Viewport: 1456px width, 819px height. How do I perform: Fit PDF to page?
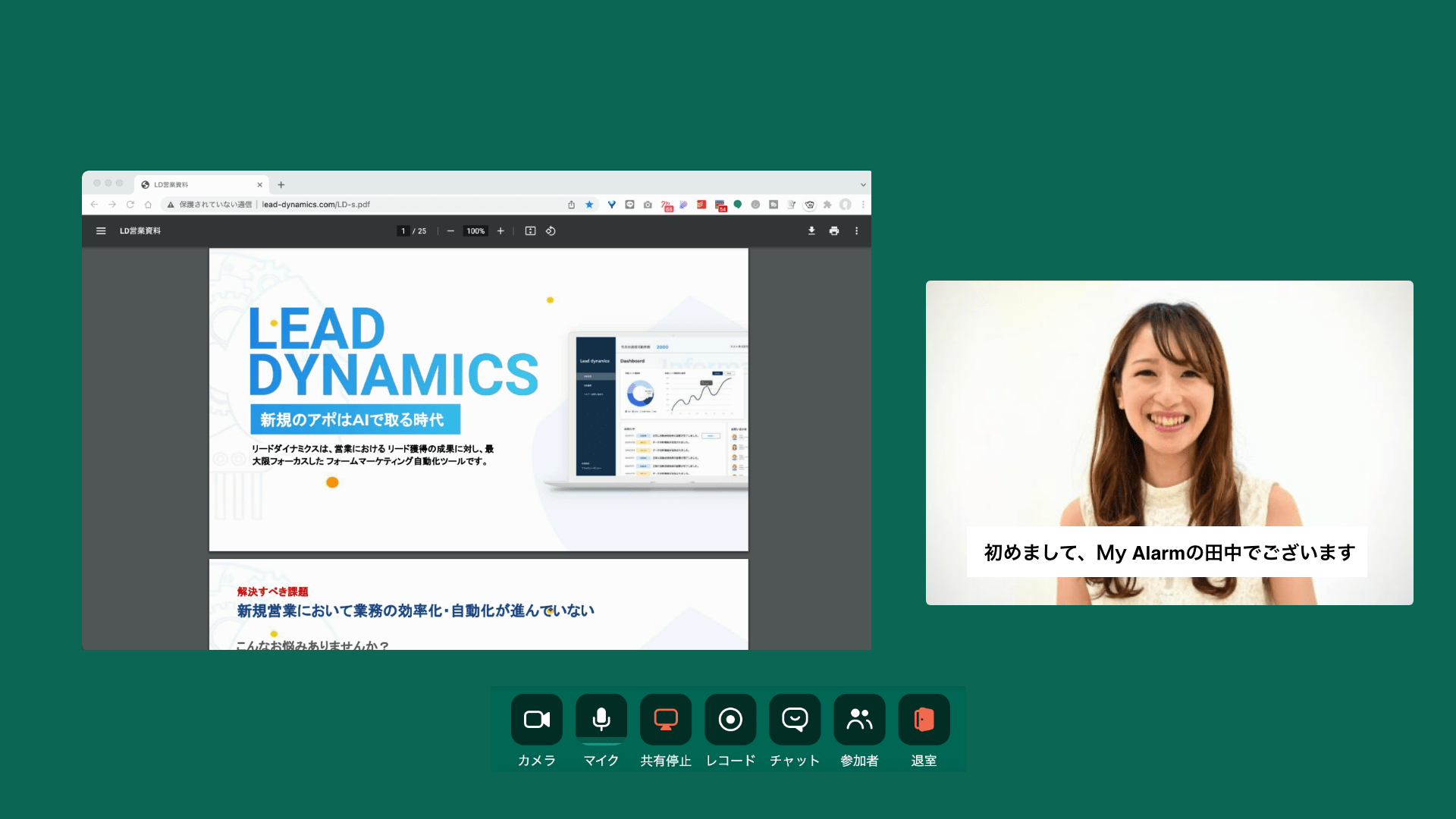click(x=530, y=231)
